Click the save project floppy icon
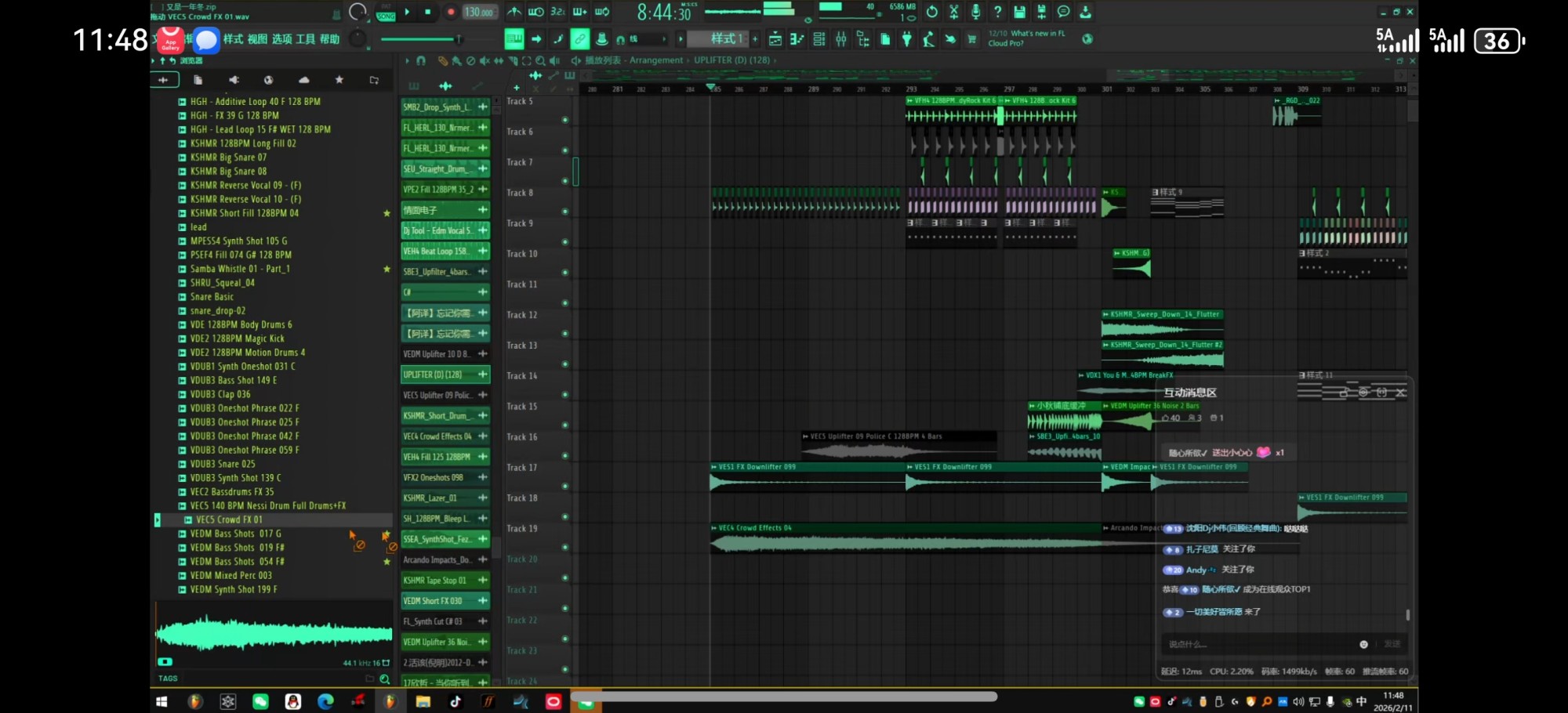Image resolution: width=1568 pixels, height=713 pixels. [x=1019, y=12]
